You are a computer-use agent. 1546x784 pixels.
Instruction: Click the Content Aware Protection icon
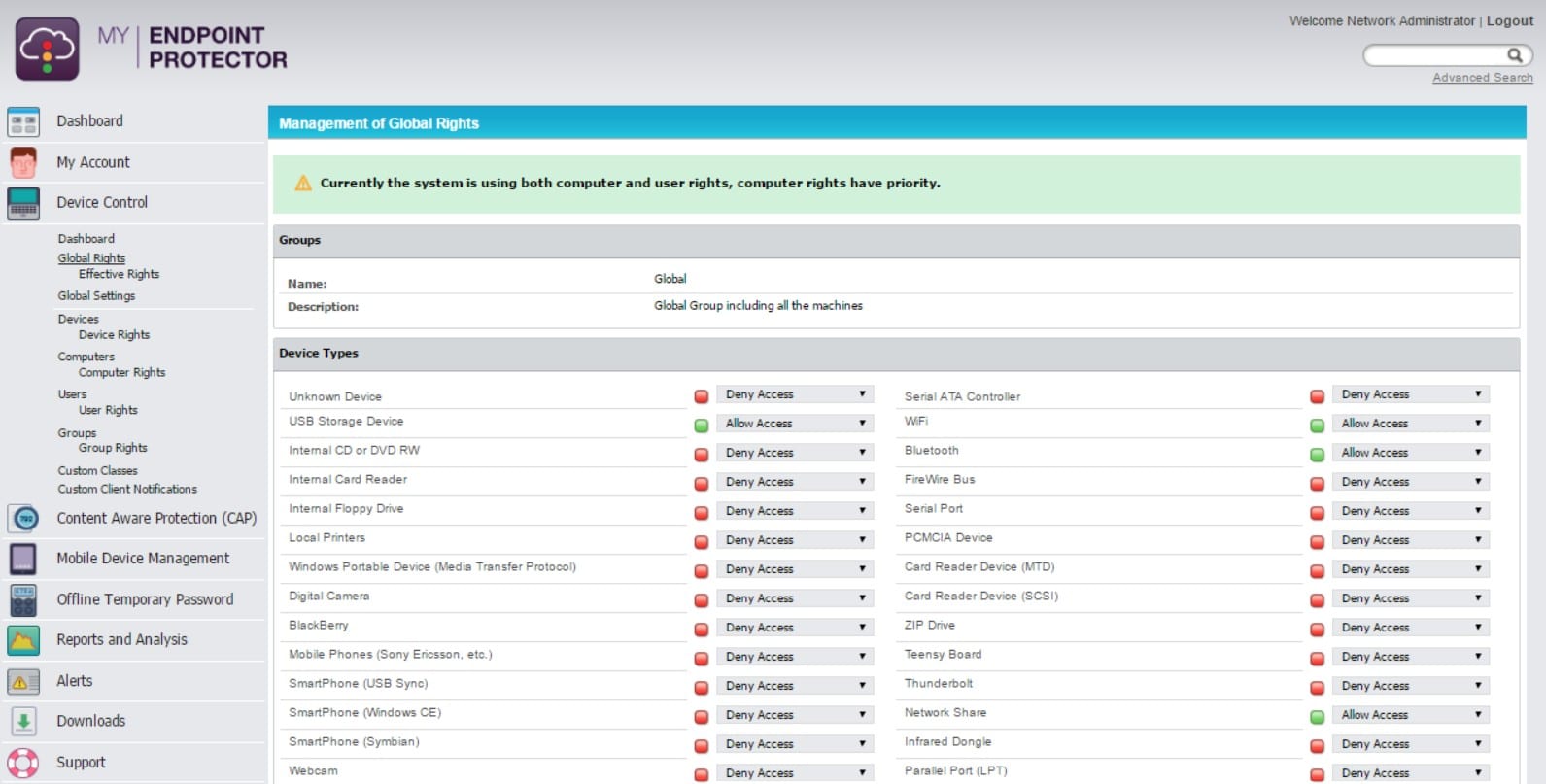tap(23, 519)
